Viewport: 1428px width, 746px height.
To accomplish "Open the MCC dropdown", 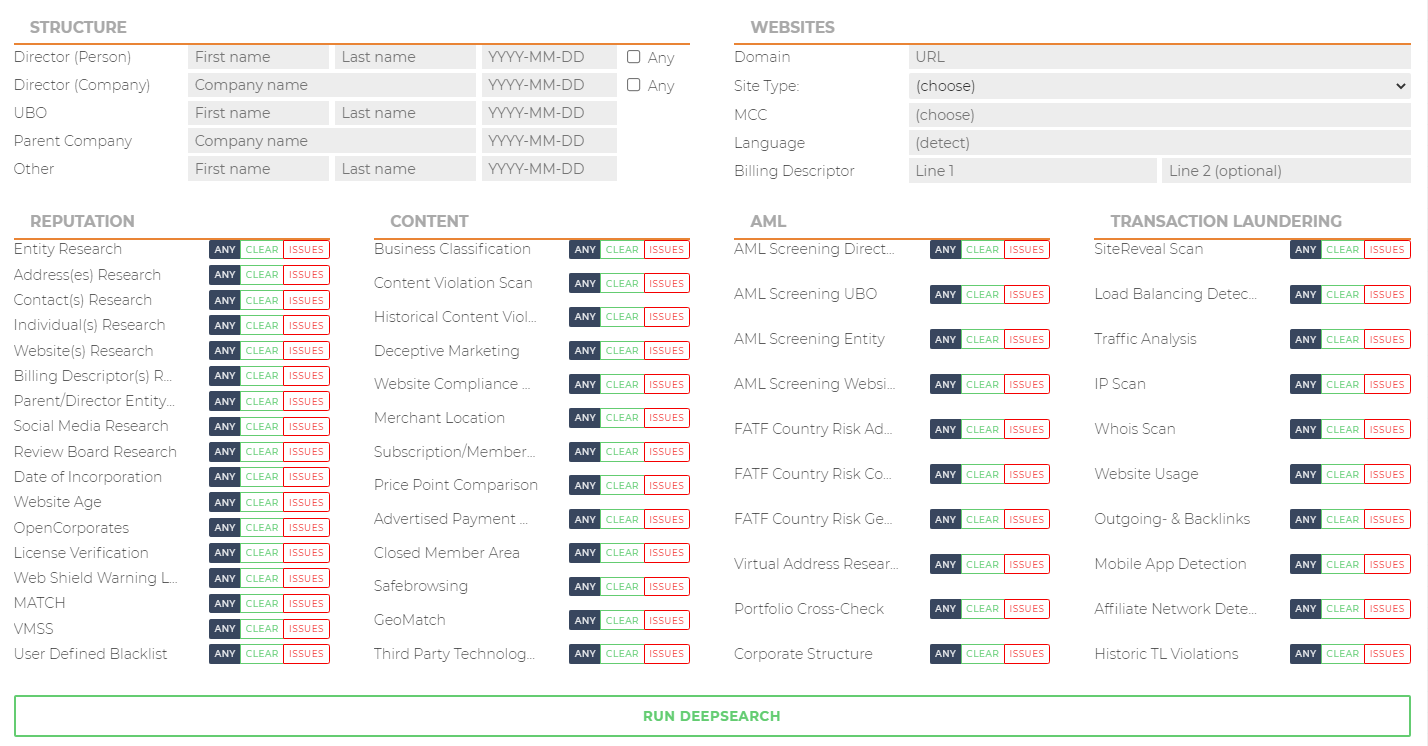I will 1160,114.
